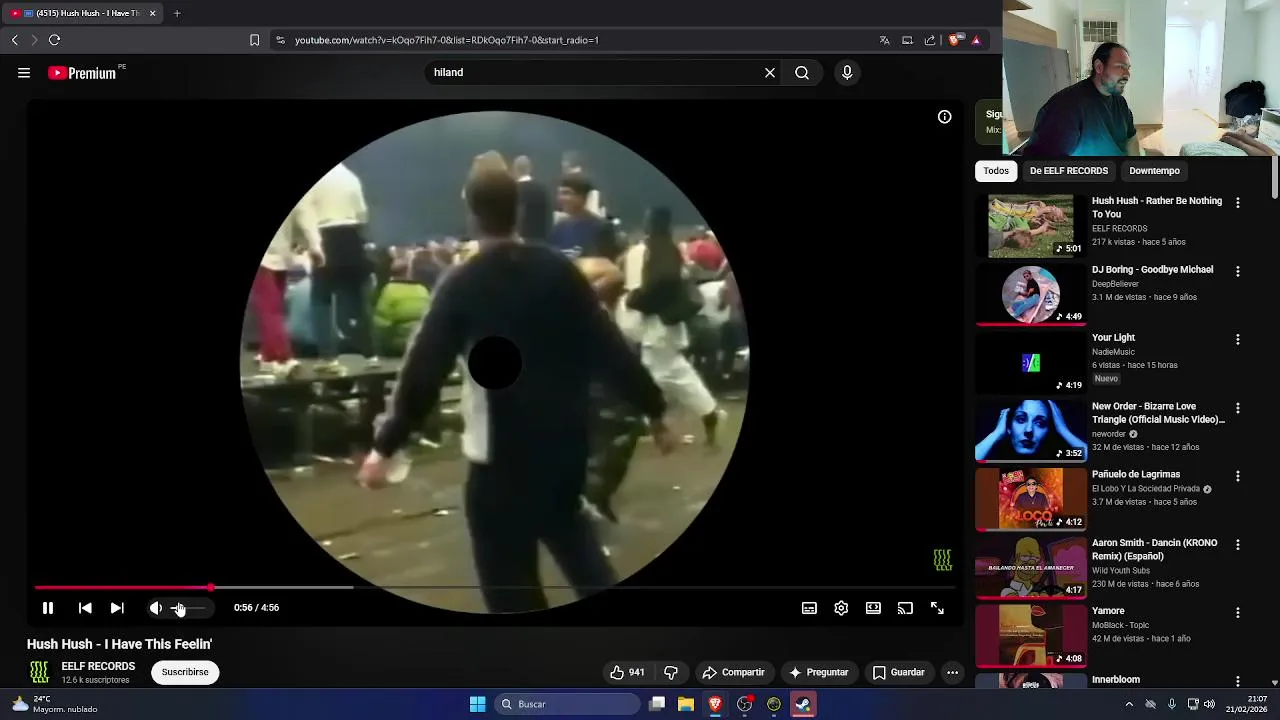1280x720 pixels.
Task: Cast the video to a TV
Action: [905, 608]
